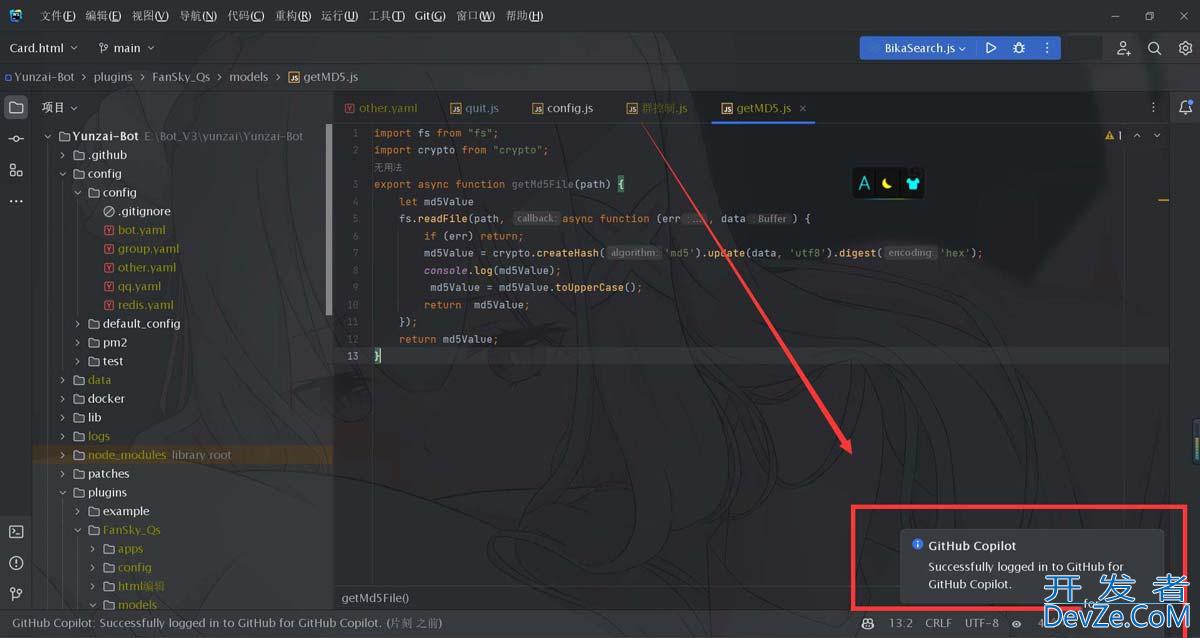
Task: Click the cyan letter A widget icon
Action: pos(864,183)
